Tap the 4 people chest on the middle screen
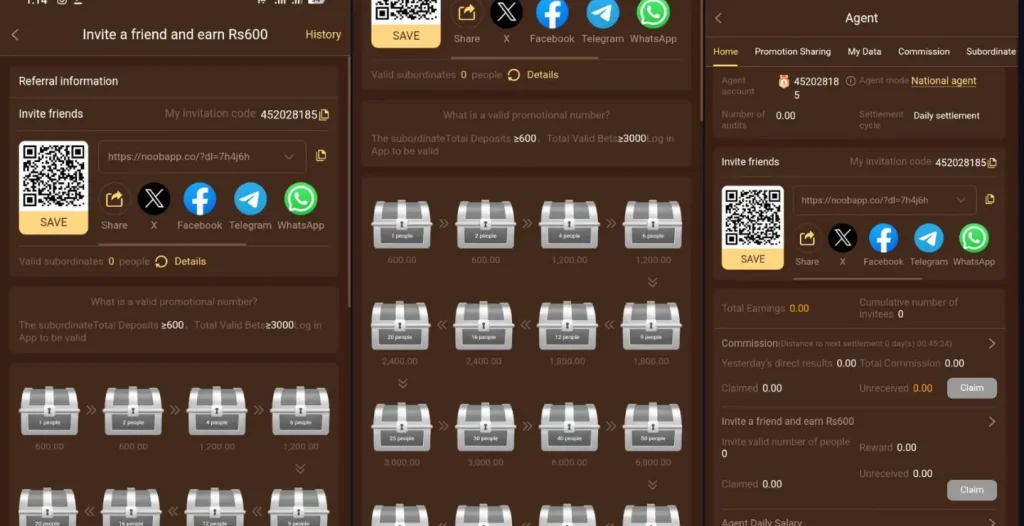Viewport: 1024px width, 526px height. (569, 224)
